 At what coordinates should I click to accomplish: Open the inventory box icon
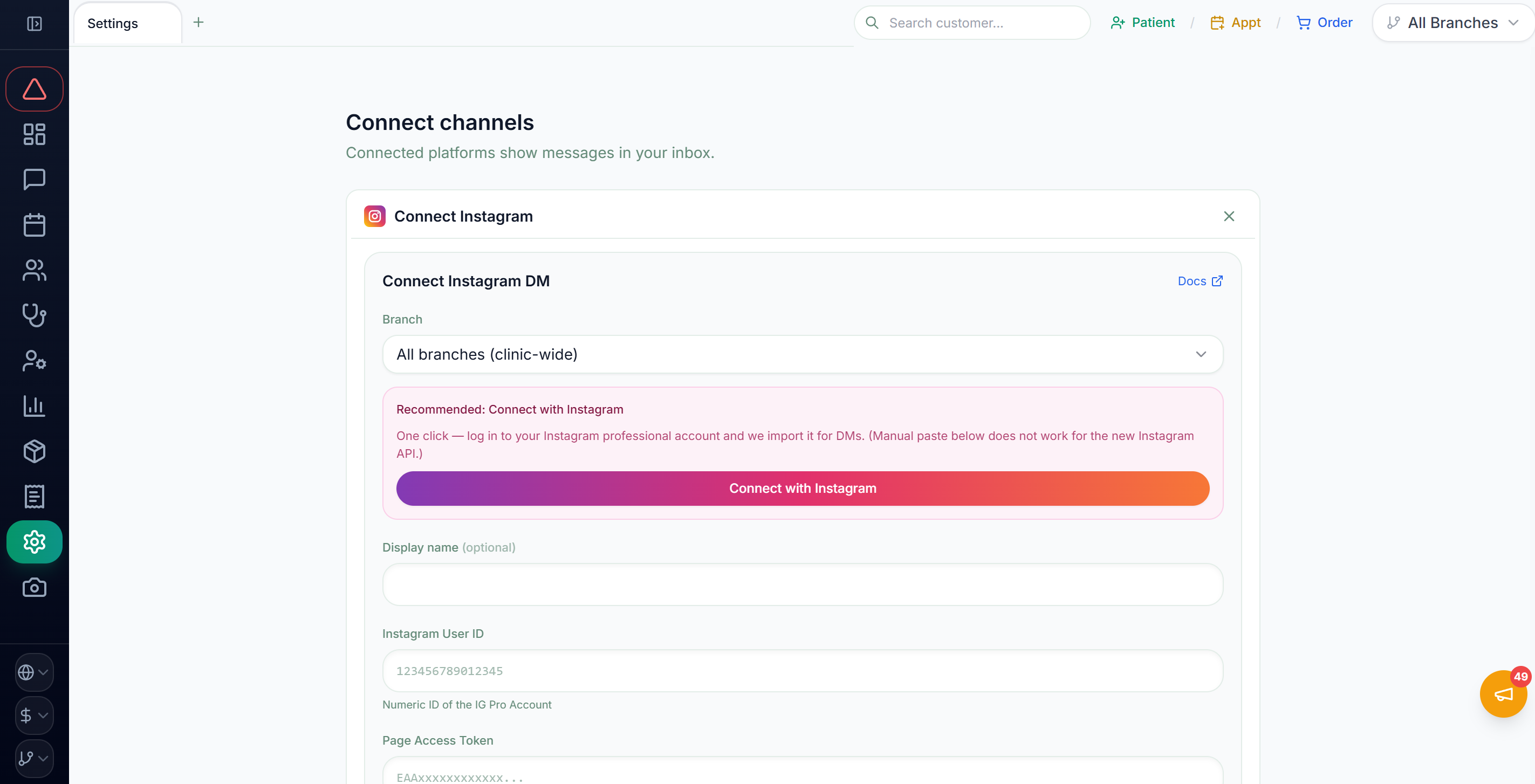tap(34, 451)
